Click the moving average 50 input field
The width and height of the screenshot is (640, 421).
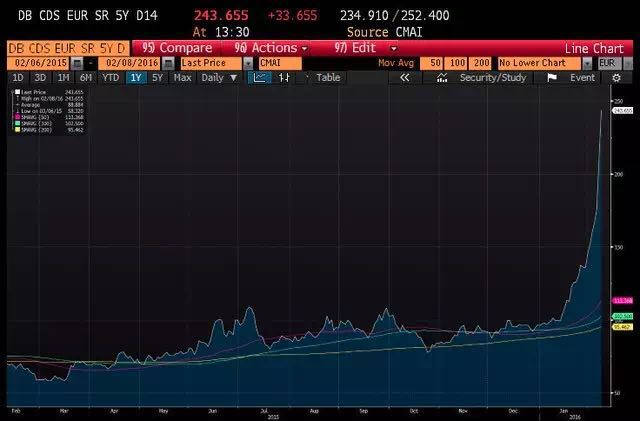click(x=437, y=63)
